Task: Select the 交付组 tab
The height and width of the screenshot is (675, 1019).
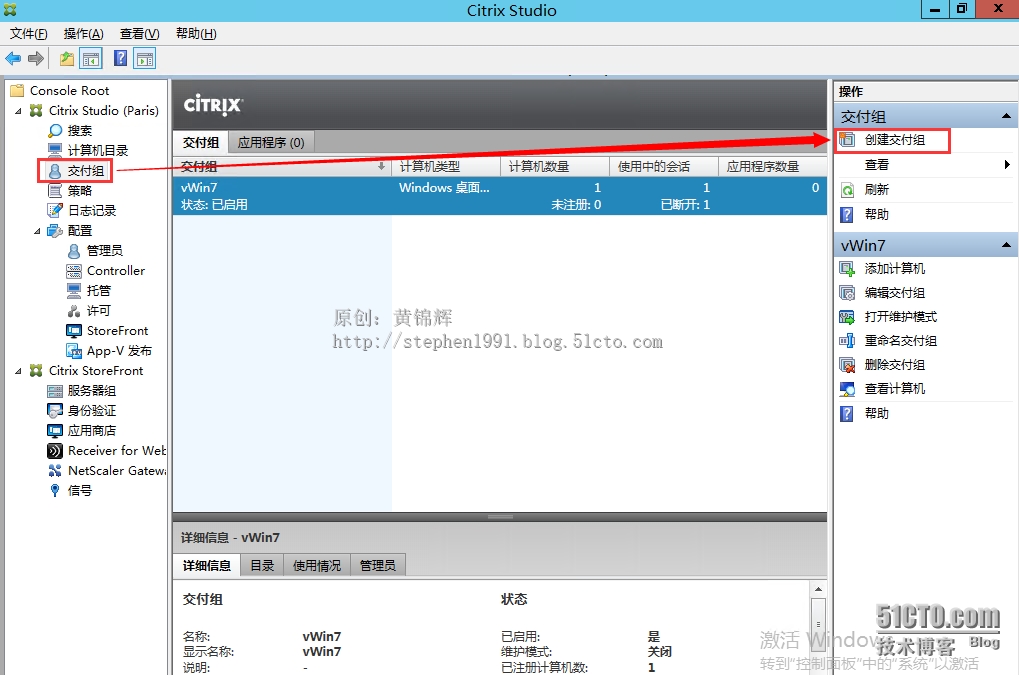Action: [x=201, y=142]
